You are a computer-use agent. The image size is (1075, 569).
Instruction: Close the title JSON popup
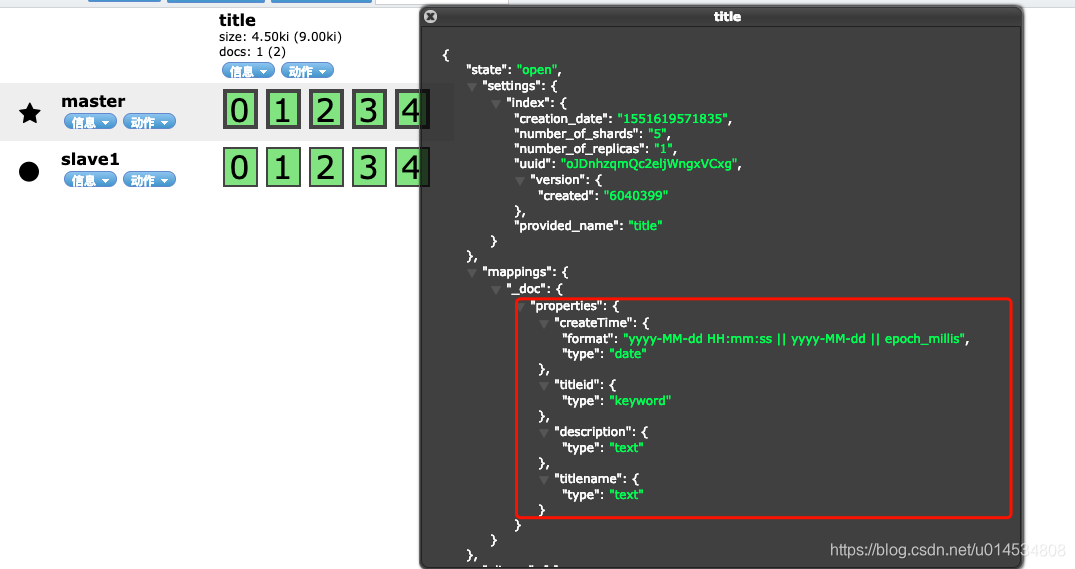click(x=431, y=16)
